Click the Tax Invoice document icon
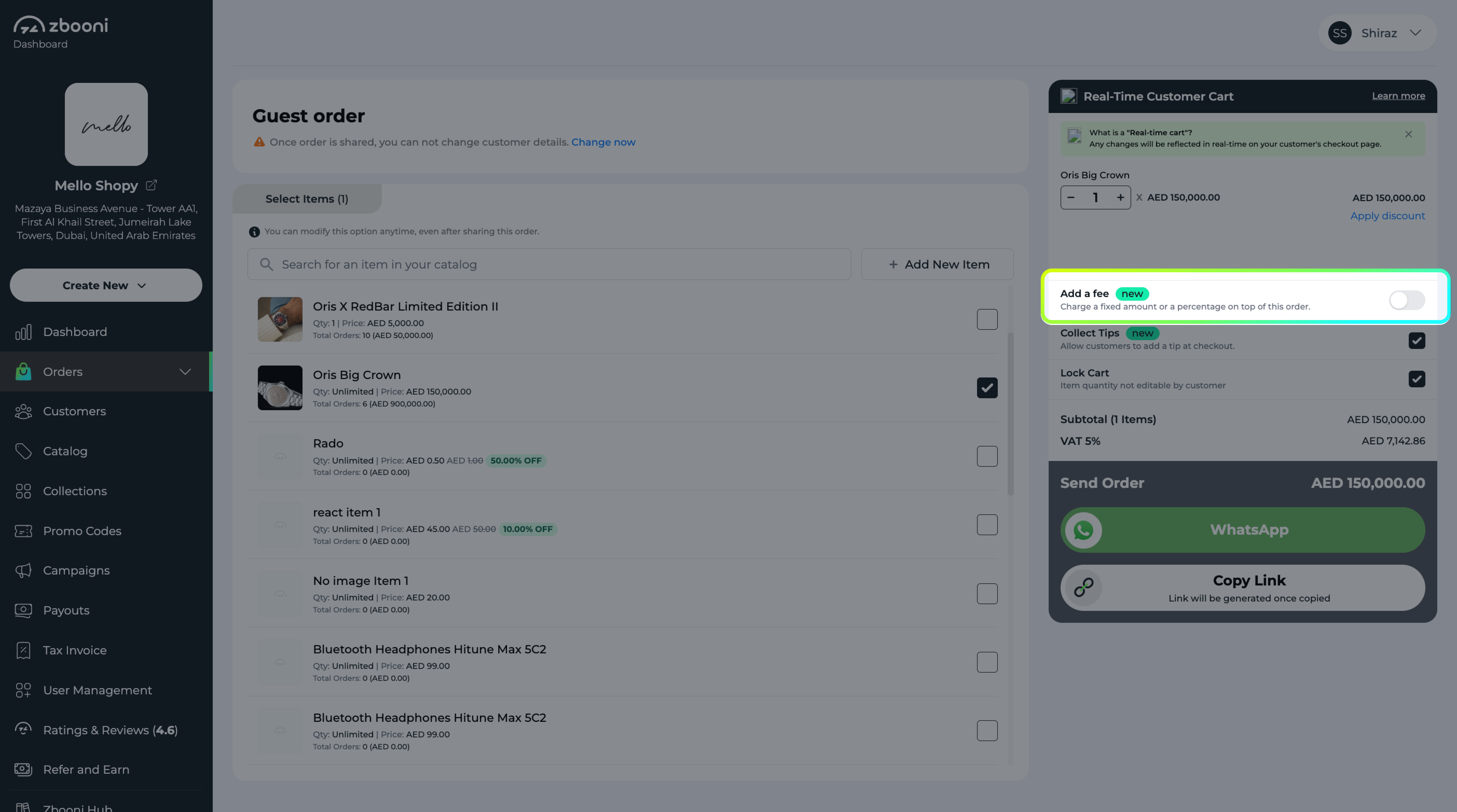The image size is (1457, 812). pyautogui.click(x=23, y=650)
